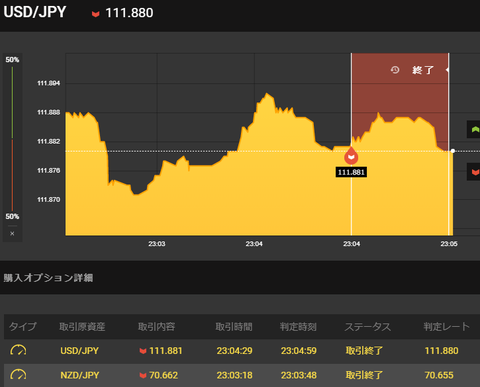
Task: Click the red down arrow beside 111.880 header
Action: 96,14
